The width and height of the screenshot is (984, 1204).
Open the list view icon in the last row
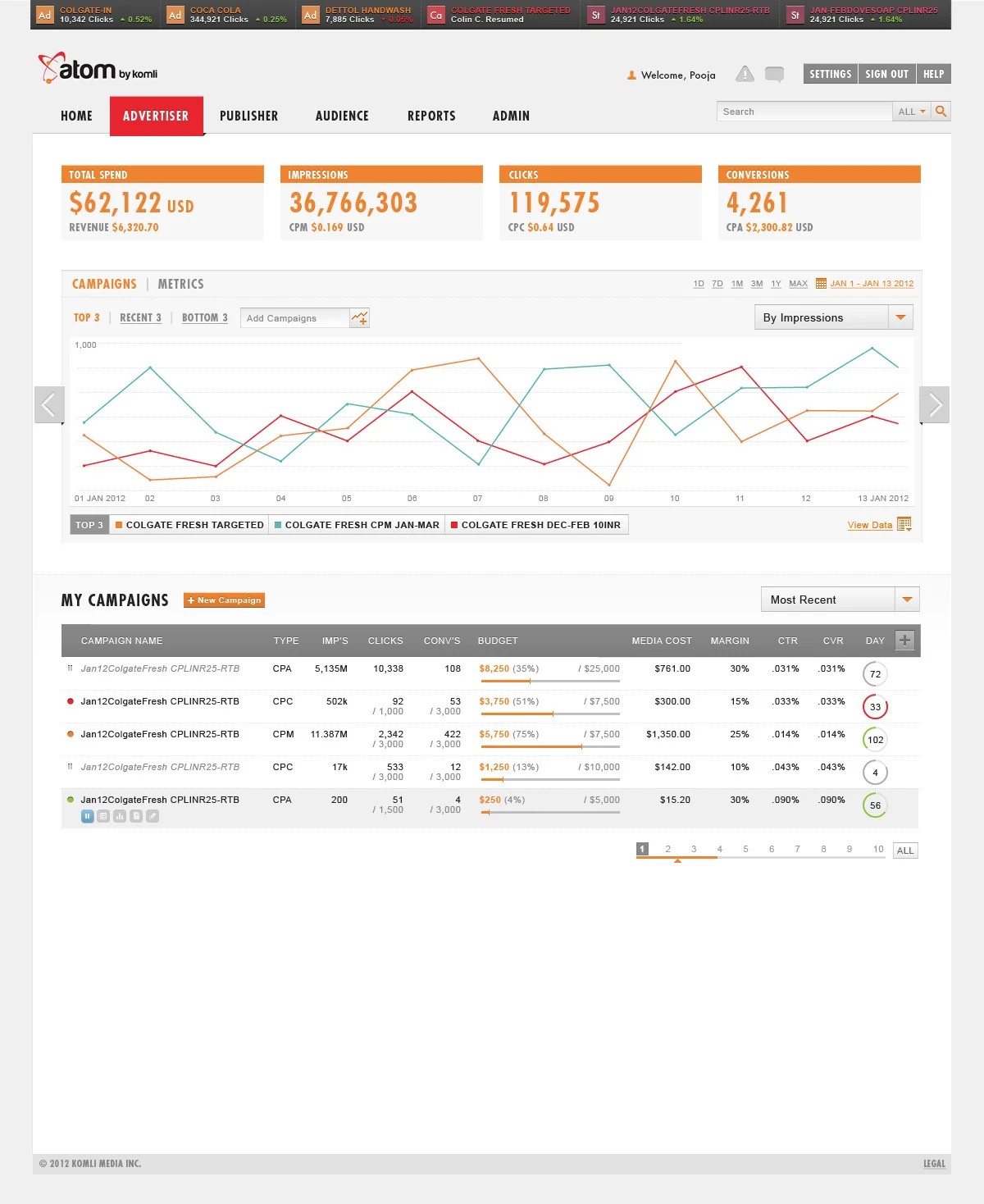(103, 816)
